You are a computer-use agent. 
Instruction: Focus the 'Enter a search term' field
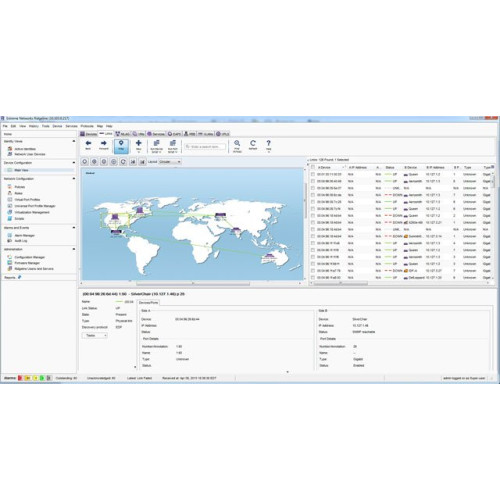(205, 146)
